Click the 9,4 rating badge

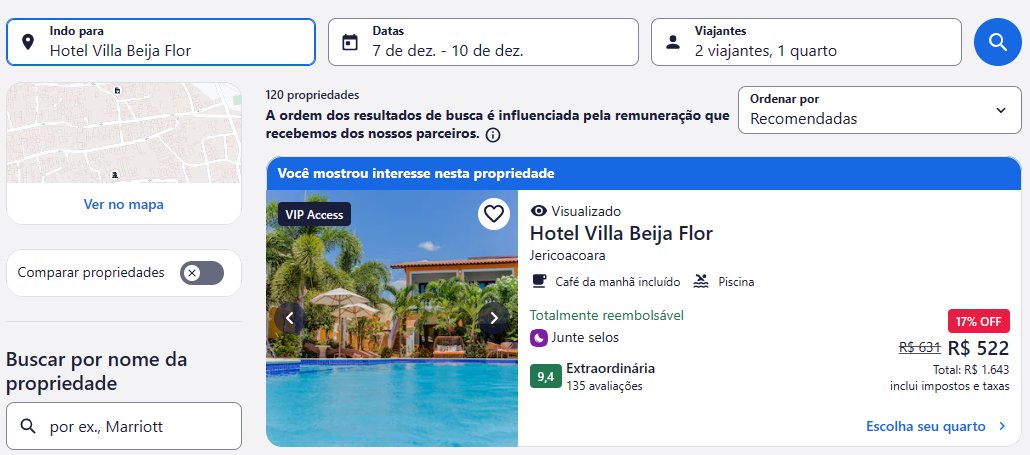[546, 376]
